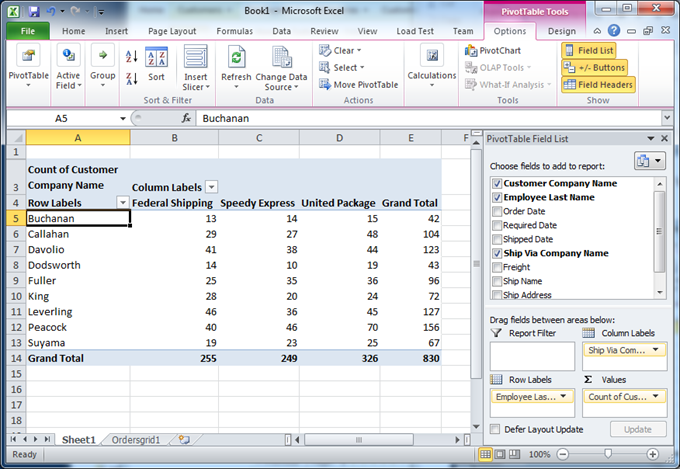Click zoom out minus button
This screenshot has width=680, height=469.
coord(562,454)
